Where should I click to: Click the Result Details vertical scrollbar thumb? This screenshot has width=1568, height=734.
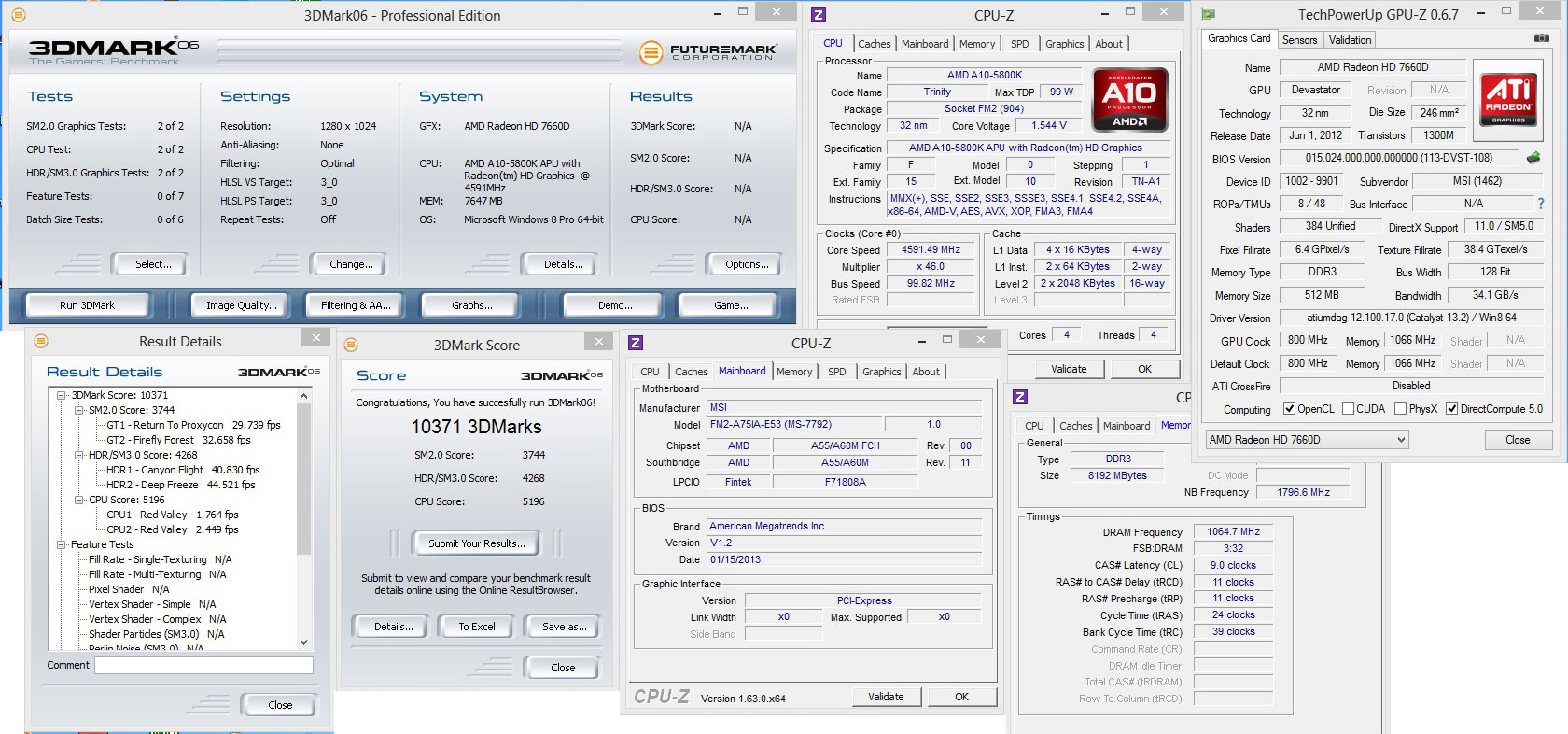coord(303,478)
